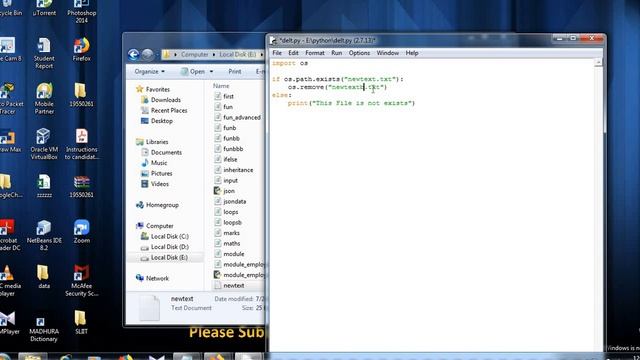Click Computer in the Explorer address bar
Viewport: 640px width, 360px height.
[x=194, y=54]
